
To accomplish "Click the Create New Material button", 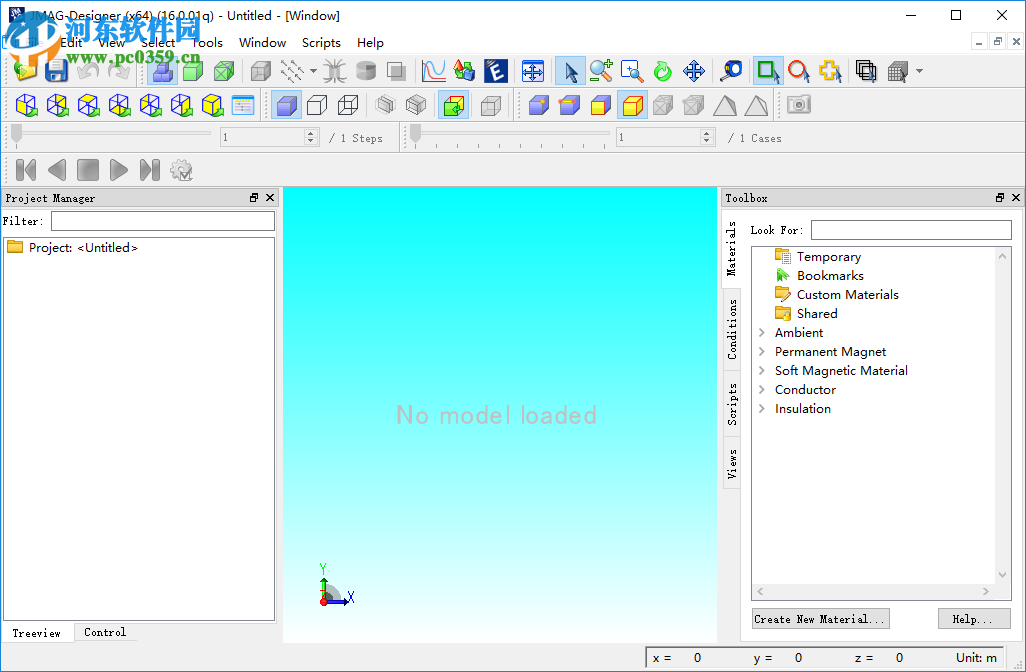I will [819, 618].
